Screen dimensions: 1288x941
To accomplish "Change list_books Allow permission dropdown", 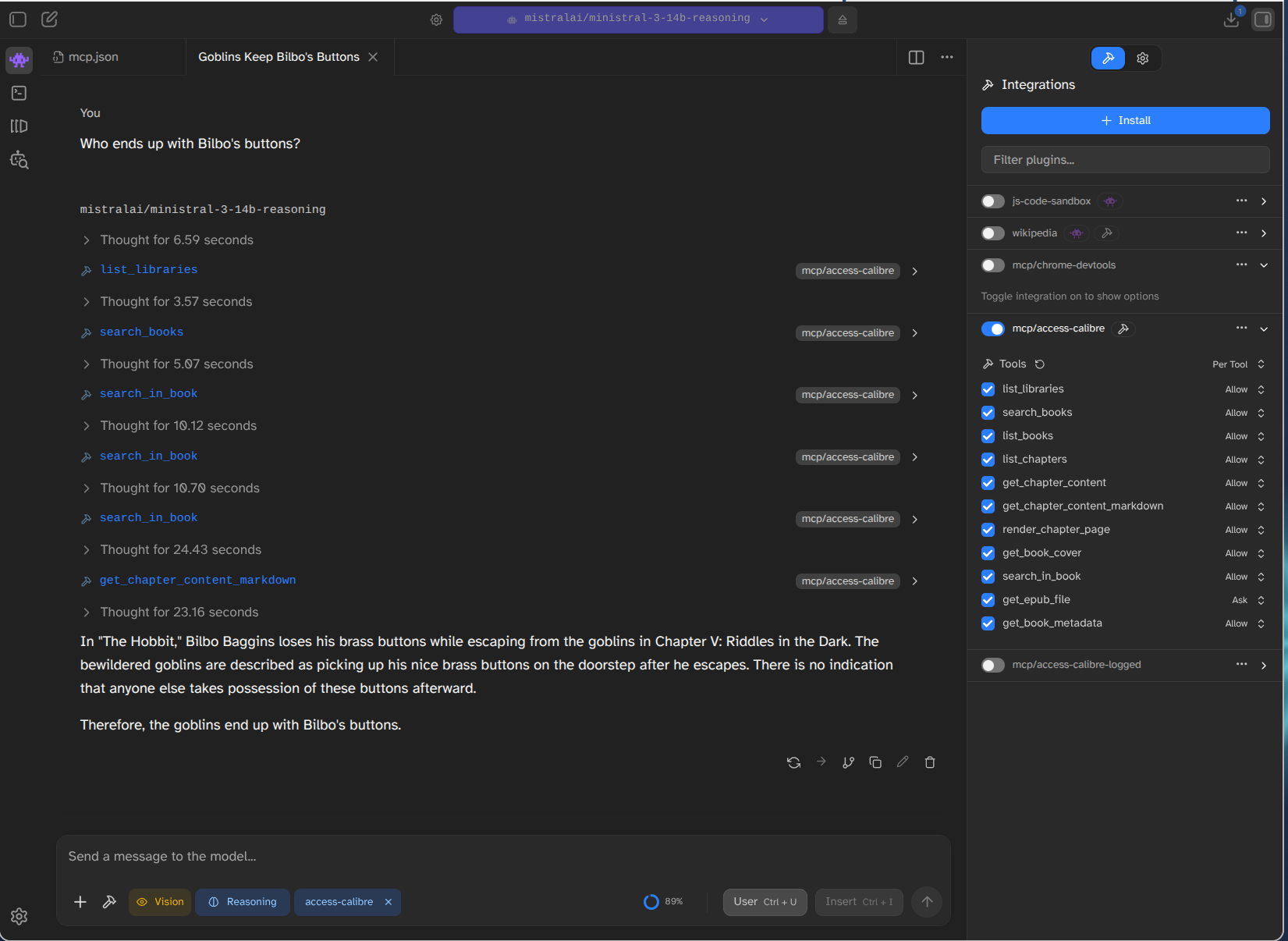I will 1245,436.
